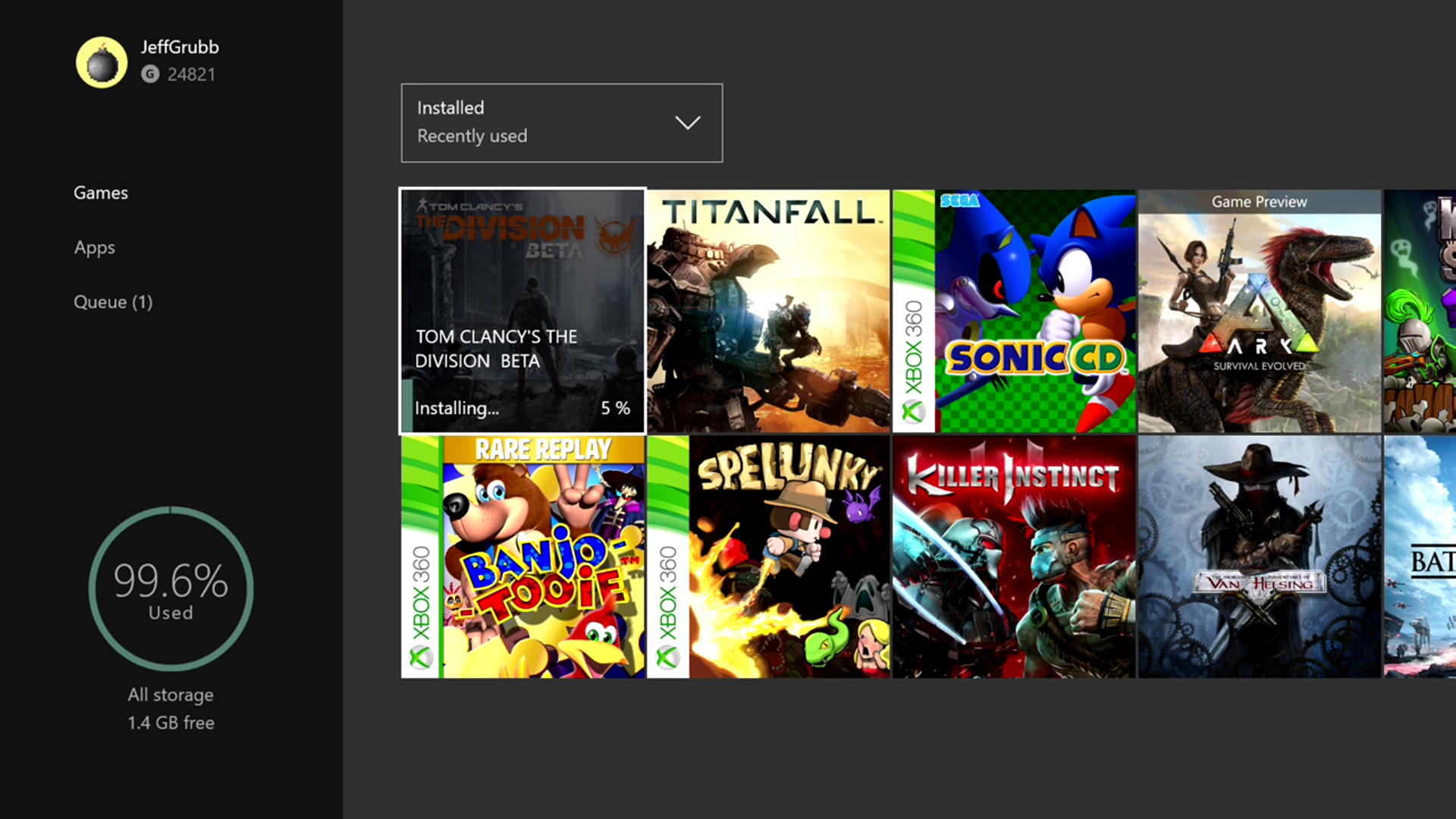This screenshot has height=819, width=1456.
Task: Click the Gamerscore G icon
Action: click(150, 74)
